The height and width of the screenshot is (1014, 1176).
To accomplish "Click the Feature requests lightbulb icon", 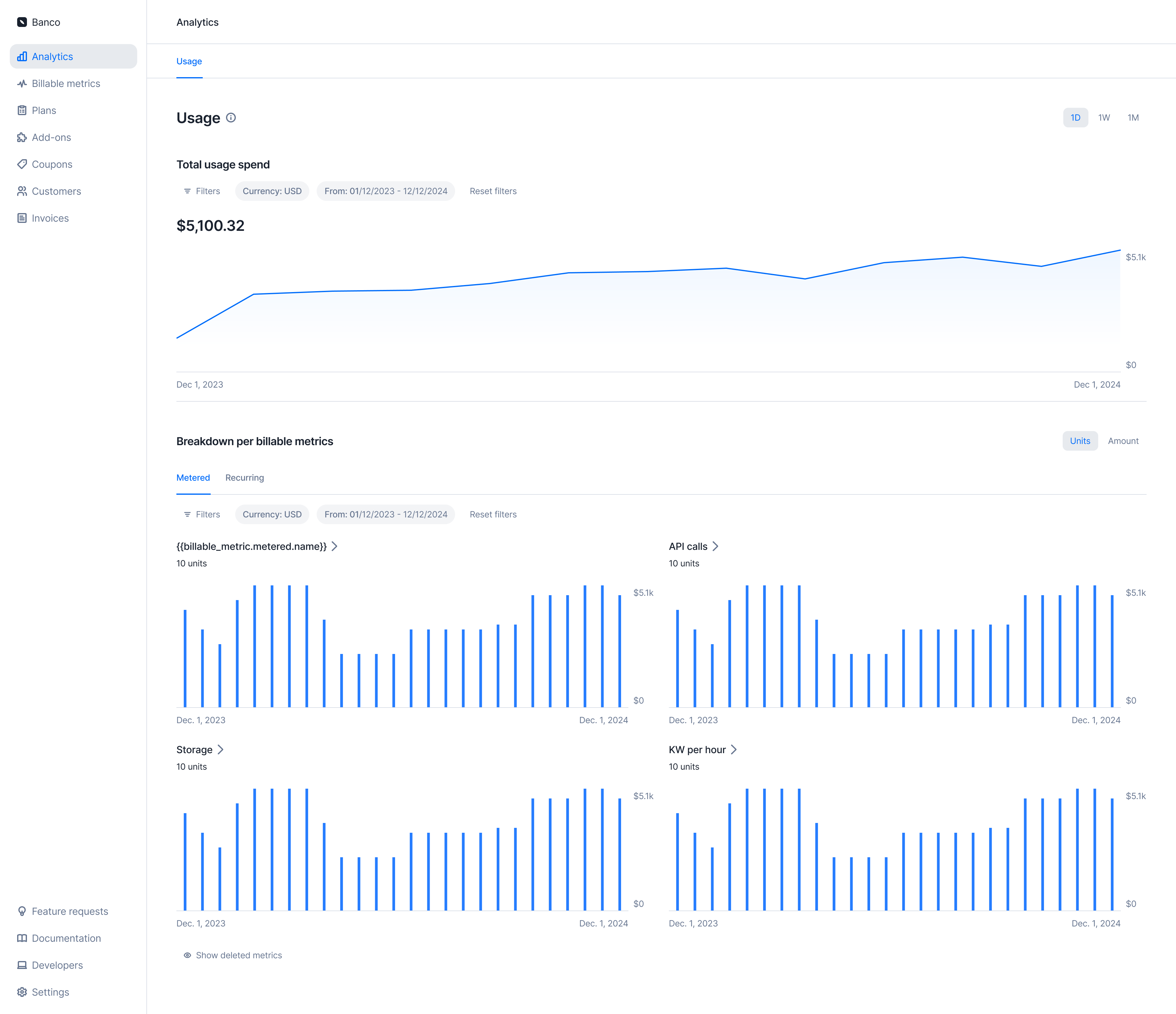I will (22, 911).
